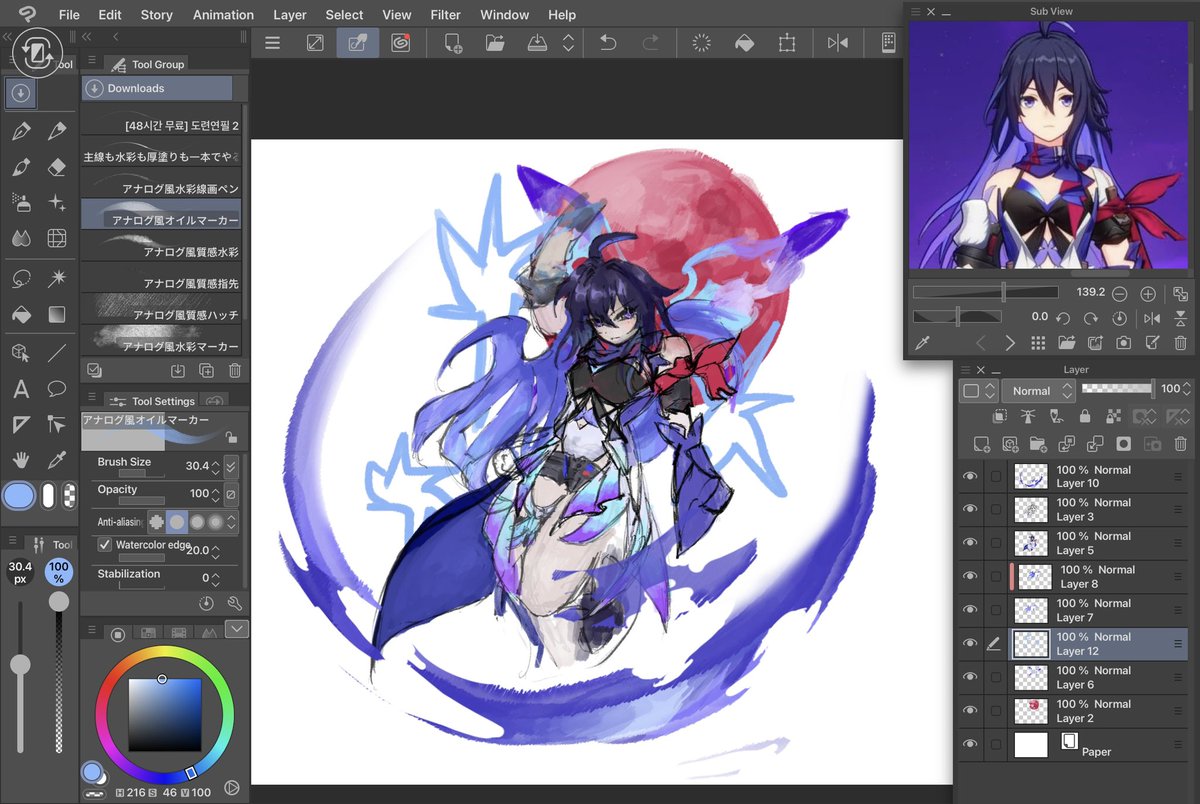Open the Story menu
1200x804 pixels.
pos(157,15)
